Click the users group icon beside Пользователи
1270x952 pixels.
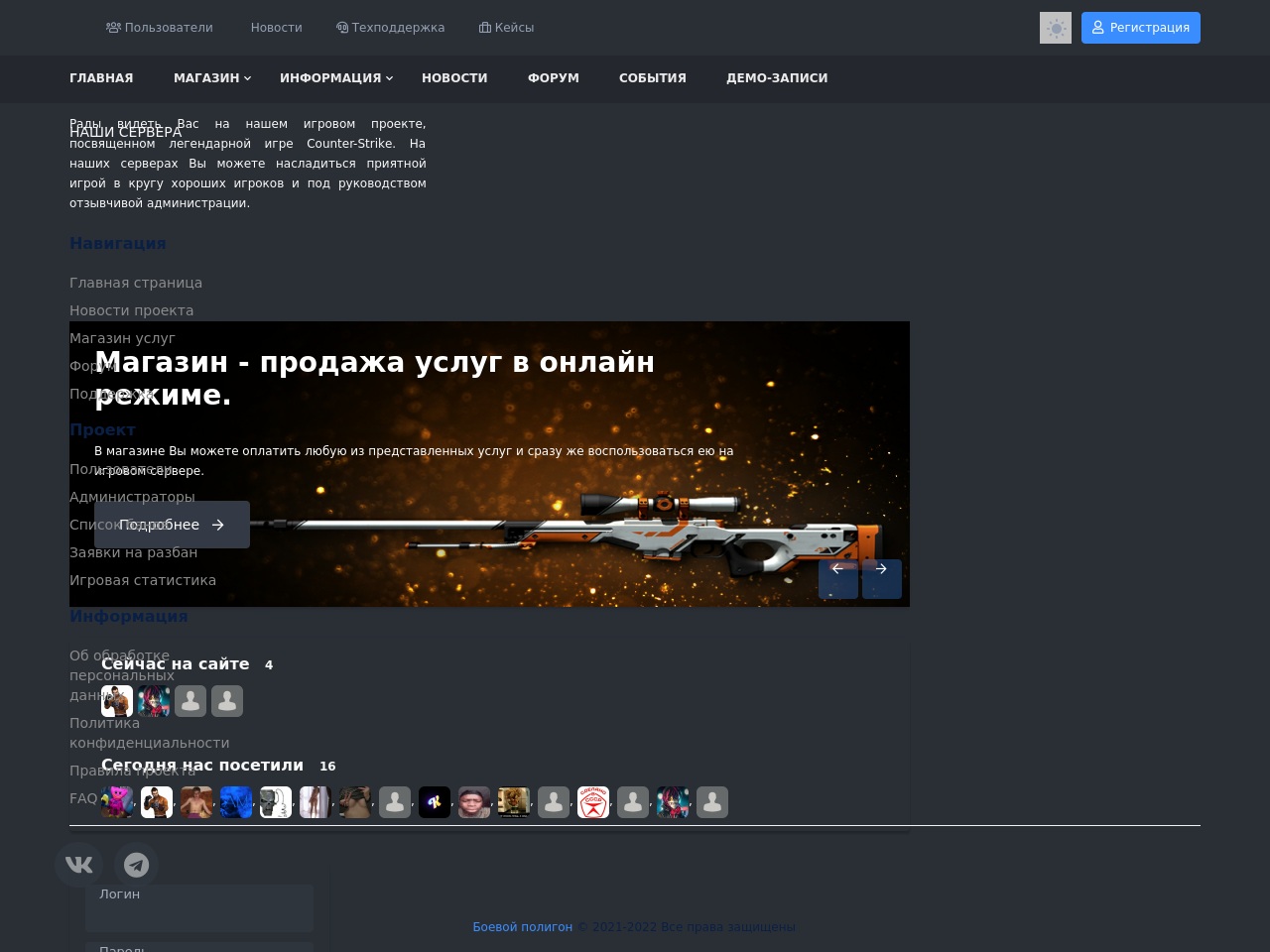click(x=113, y=28)
